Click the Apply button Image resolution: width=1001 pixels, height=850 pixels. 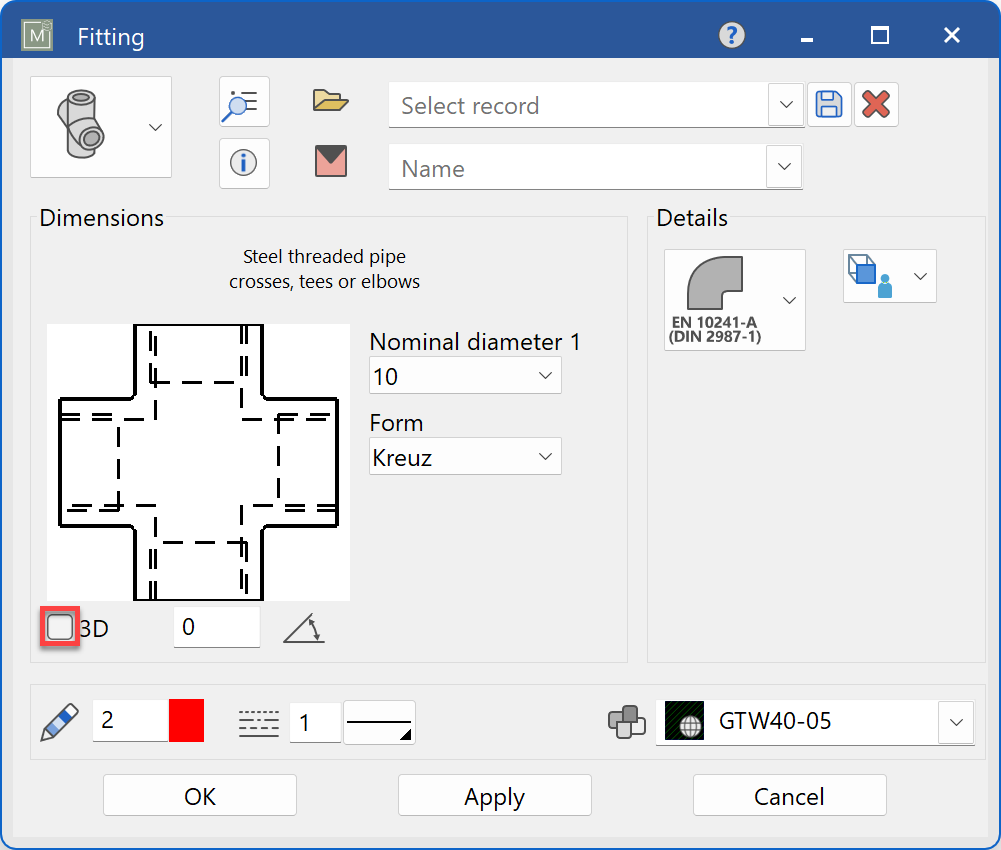click(494, 795)
